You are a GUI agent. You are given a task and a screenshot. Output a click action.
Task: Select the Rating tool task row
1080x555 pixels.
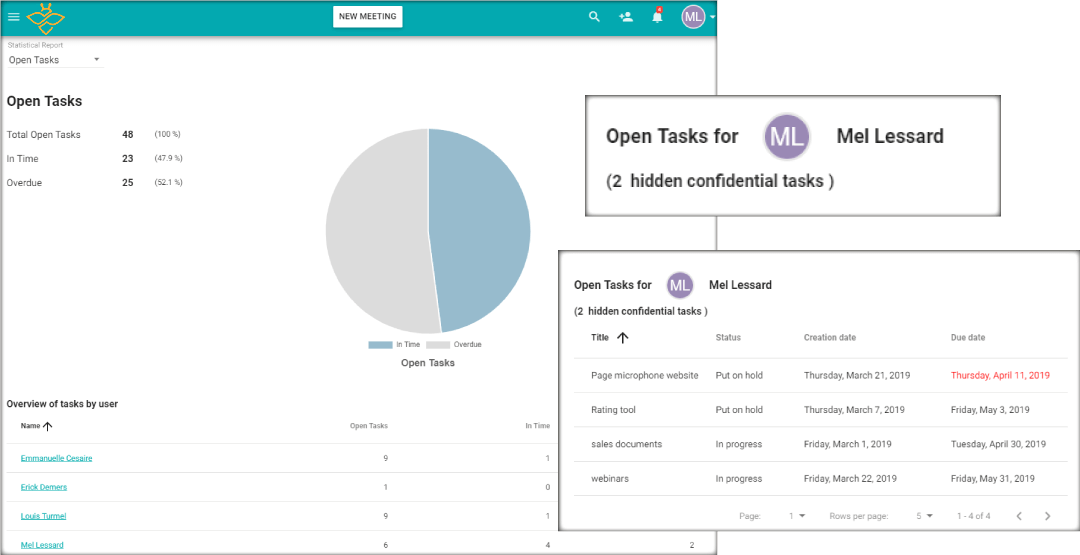[820, 410]
